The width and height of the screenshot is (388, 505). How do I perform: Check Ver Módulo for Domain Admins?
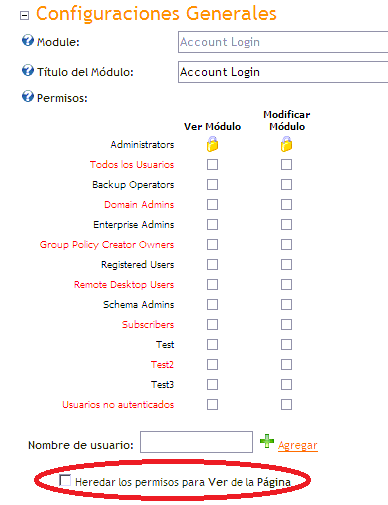pyautogui.click(x=212, y=204)
